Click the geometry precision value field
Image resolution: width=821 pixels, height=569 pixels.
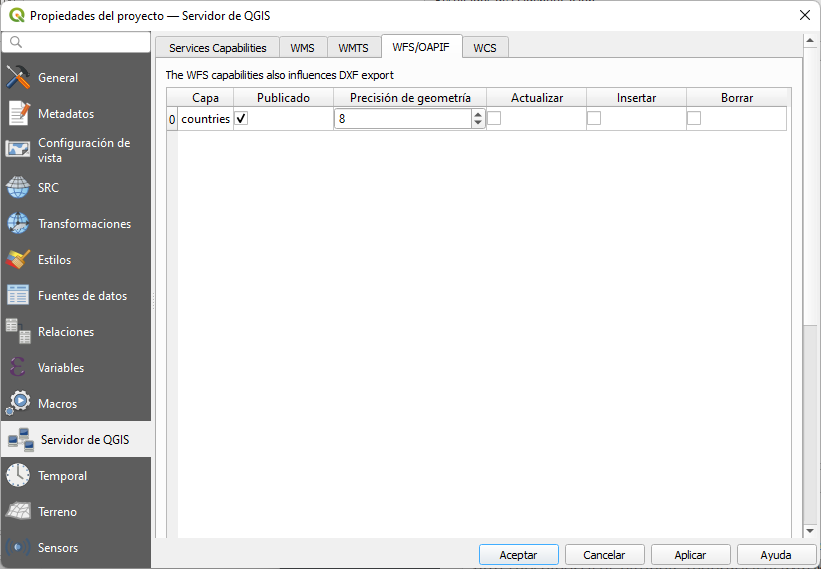403,119
